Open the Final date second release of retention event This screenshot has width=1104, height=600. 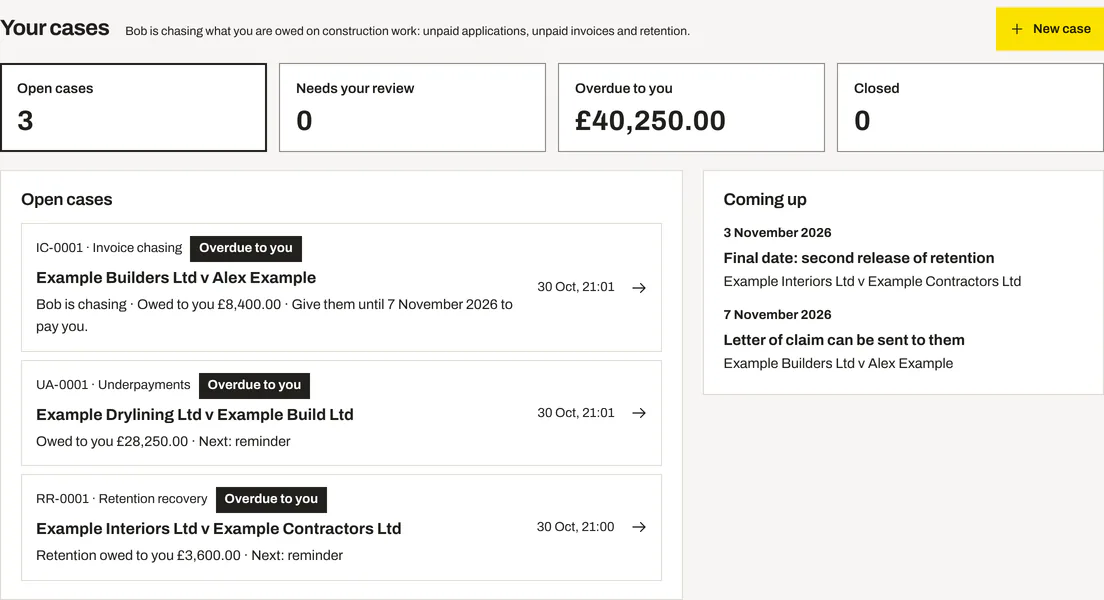(x=859, y=258)
